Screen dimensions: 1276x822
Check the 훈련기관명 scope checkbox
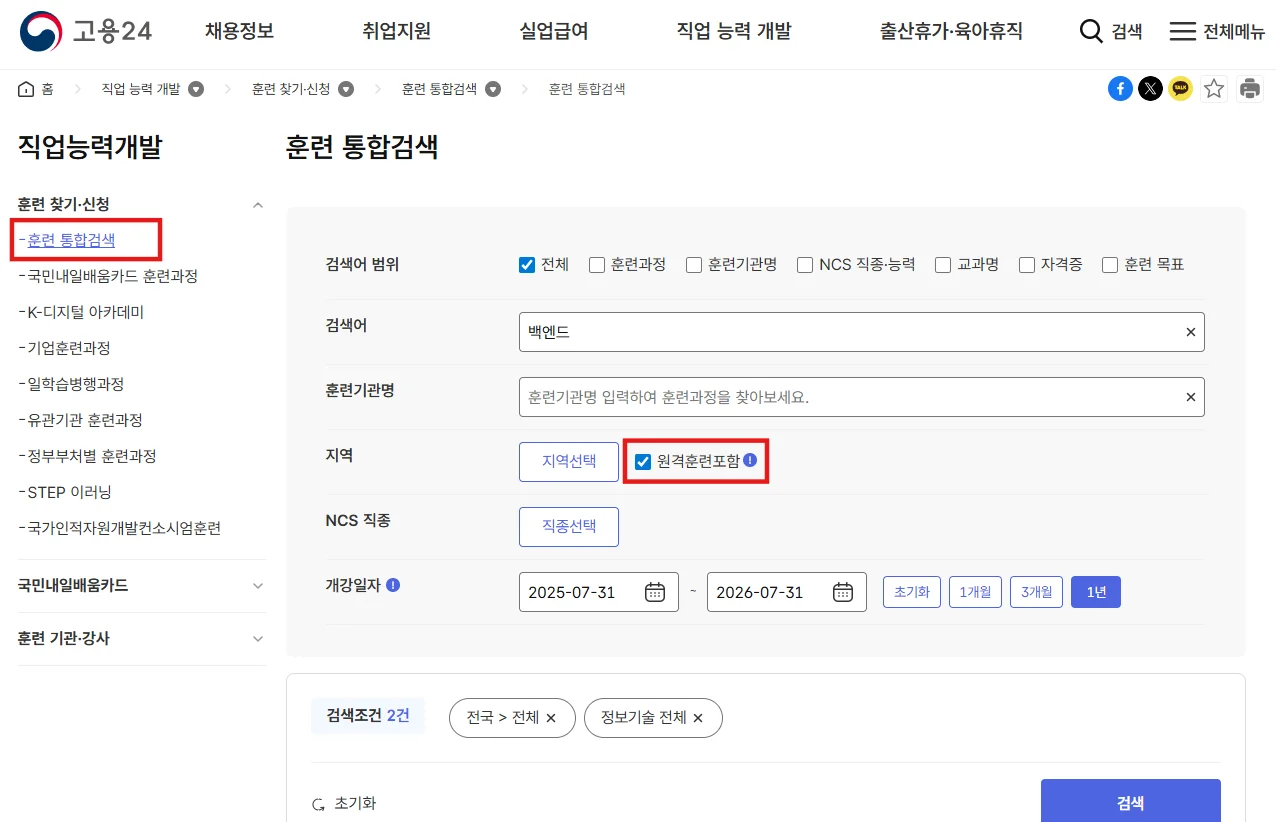[x=694, y=265]
